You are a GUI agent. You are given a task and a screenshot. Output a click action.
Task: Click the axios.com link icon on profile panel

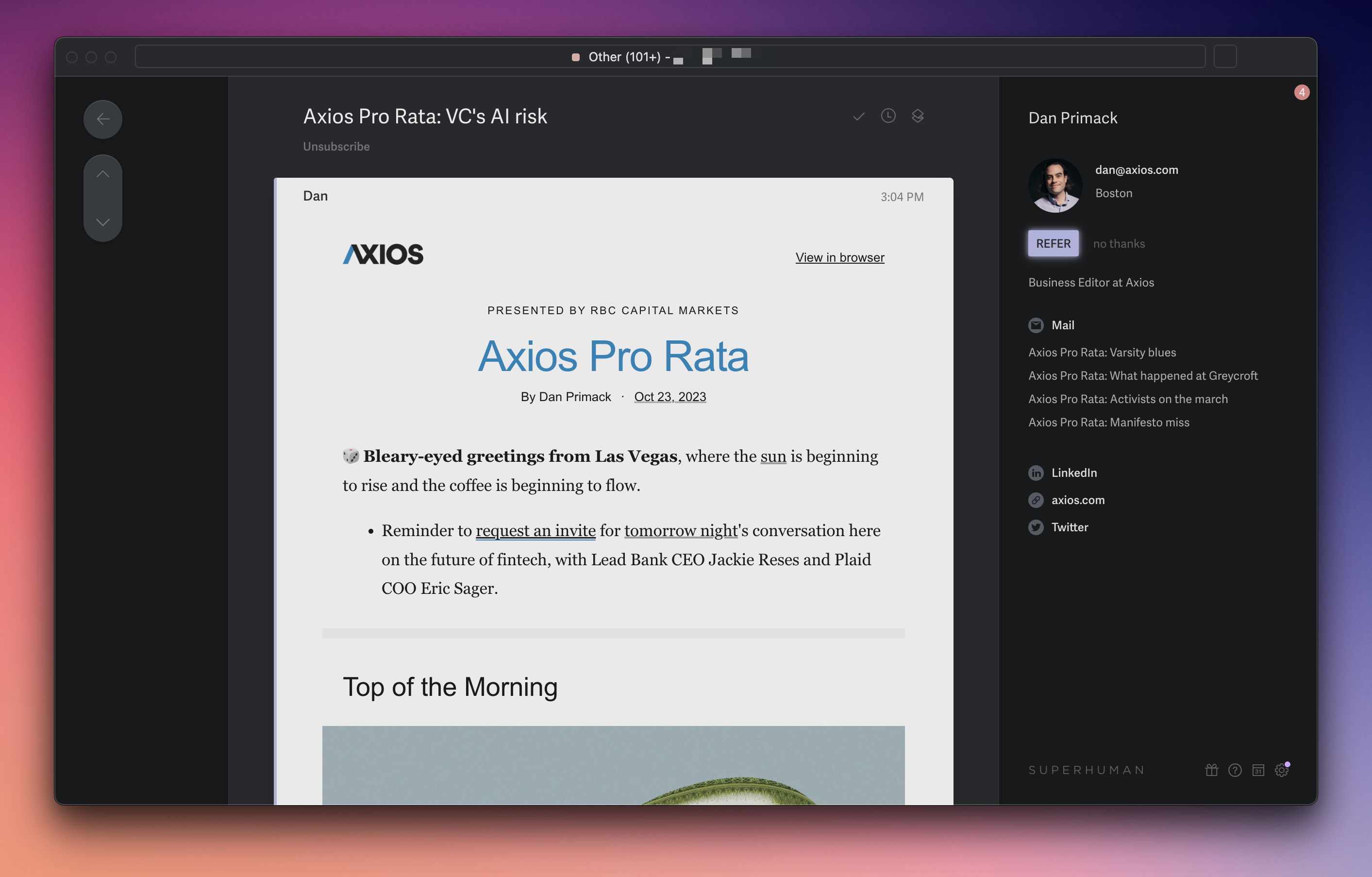coord(1036,499)
